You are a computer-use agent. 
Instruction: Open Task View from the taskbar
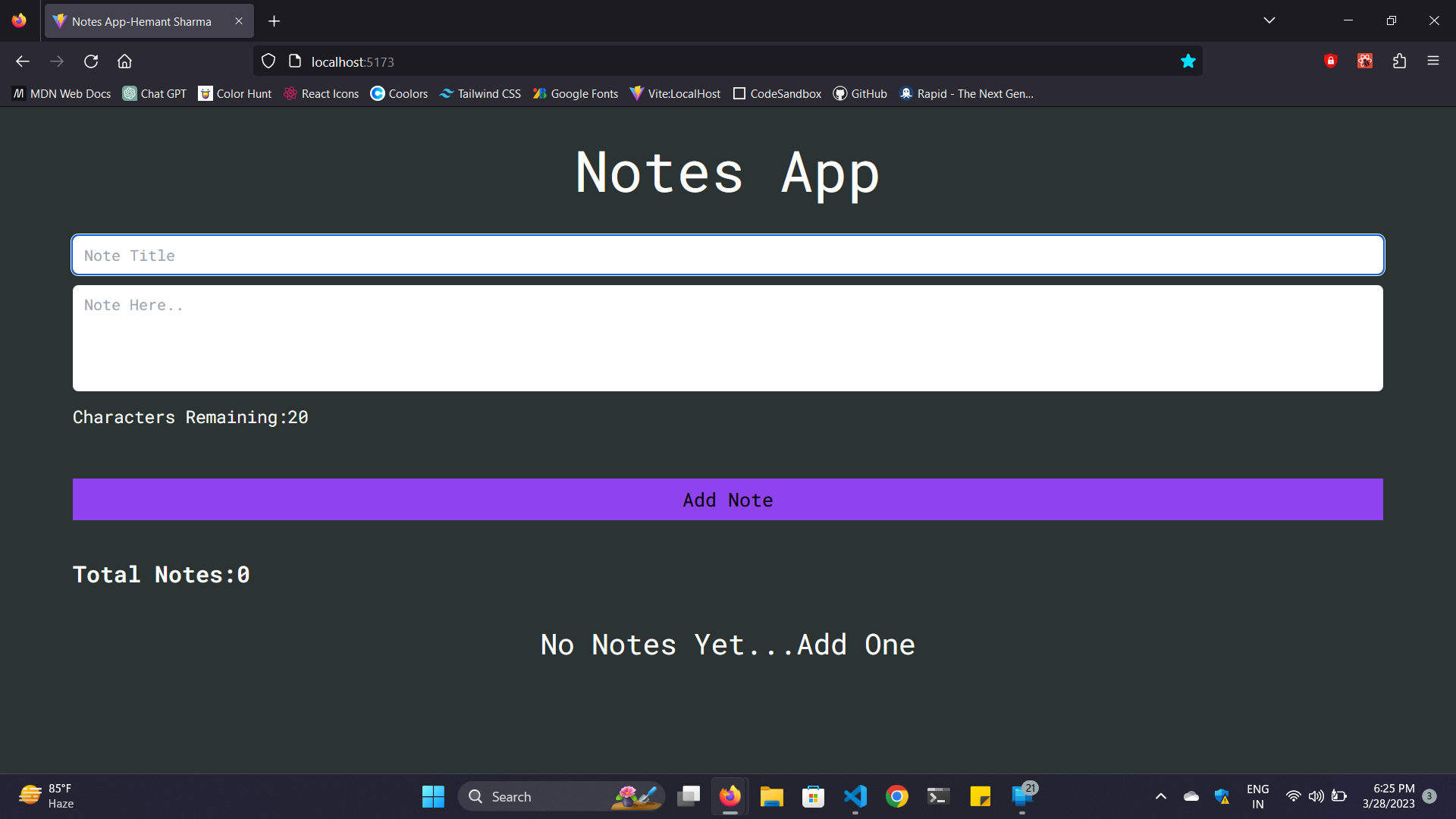point(689,796)
